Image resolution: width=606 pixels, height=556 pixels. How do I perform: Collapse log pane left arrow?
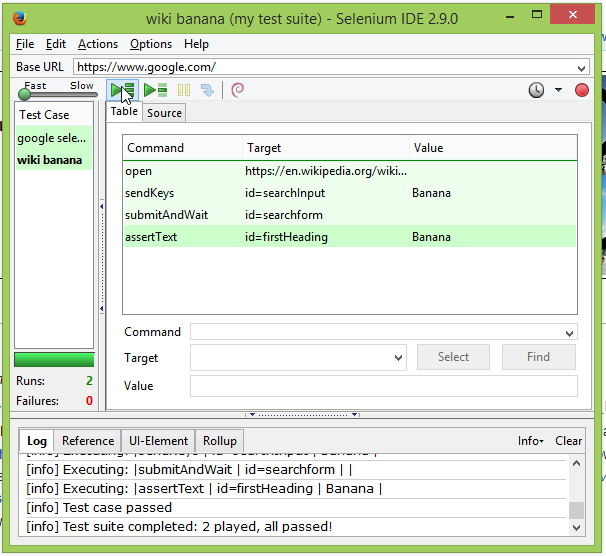tap(252, 415)
